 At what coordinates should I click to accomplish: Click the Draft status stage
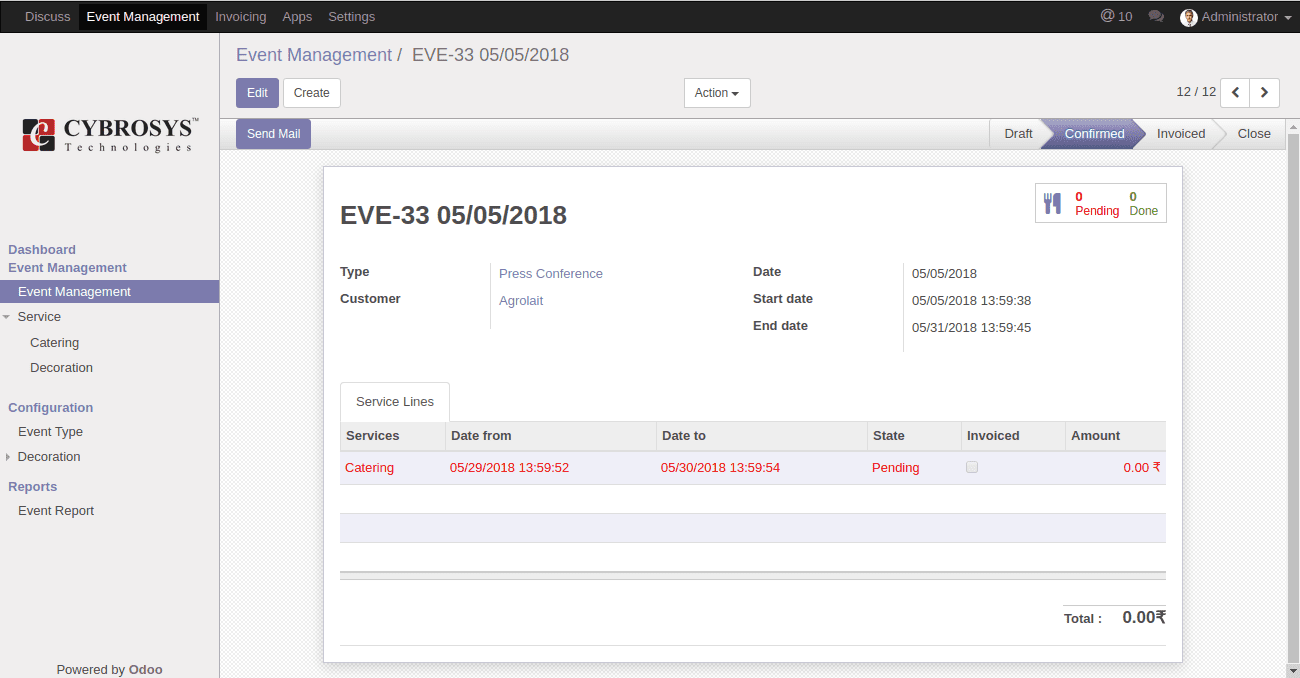(x=1018, y=134)
